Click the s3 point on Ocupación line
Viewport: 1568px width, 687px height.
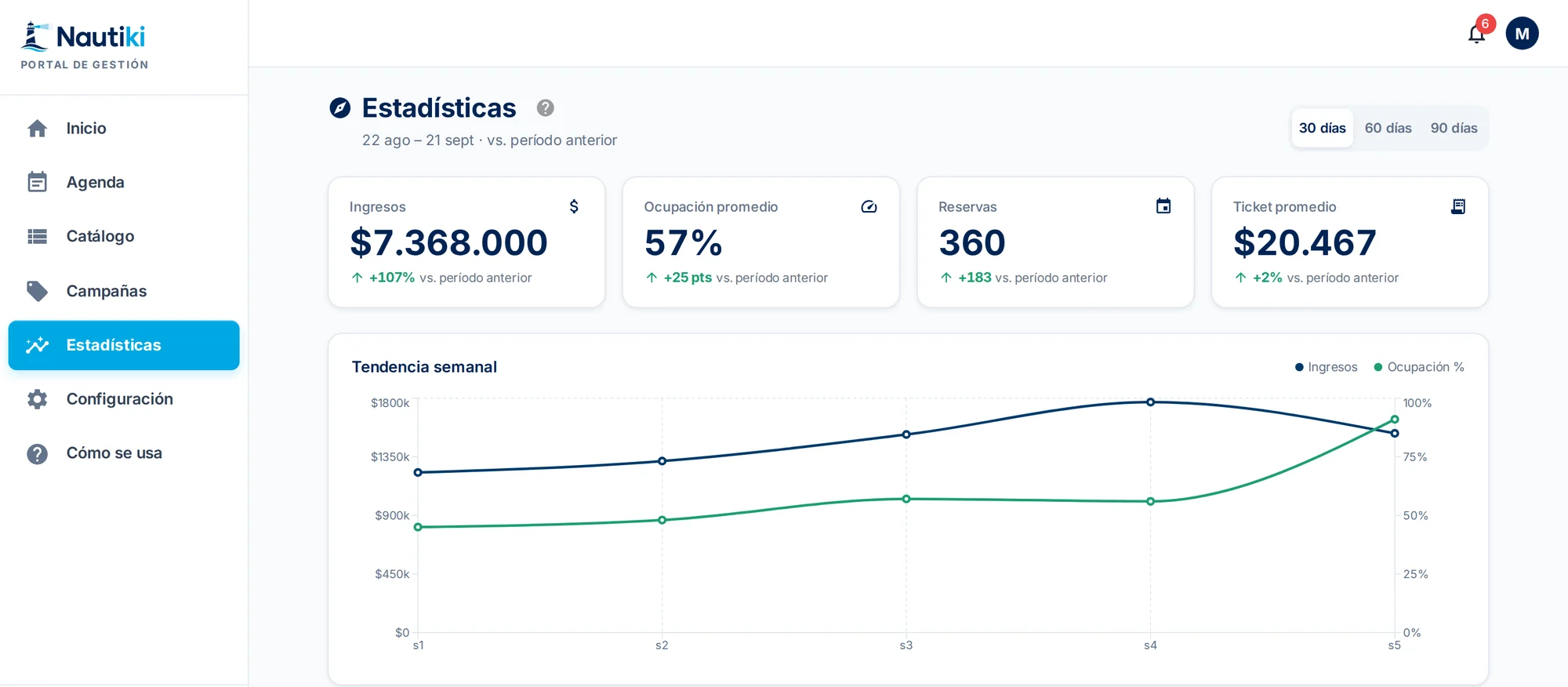pyautogui.click(x=906, y=499)
